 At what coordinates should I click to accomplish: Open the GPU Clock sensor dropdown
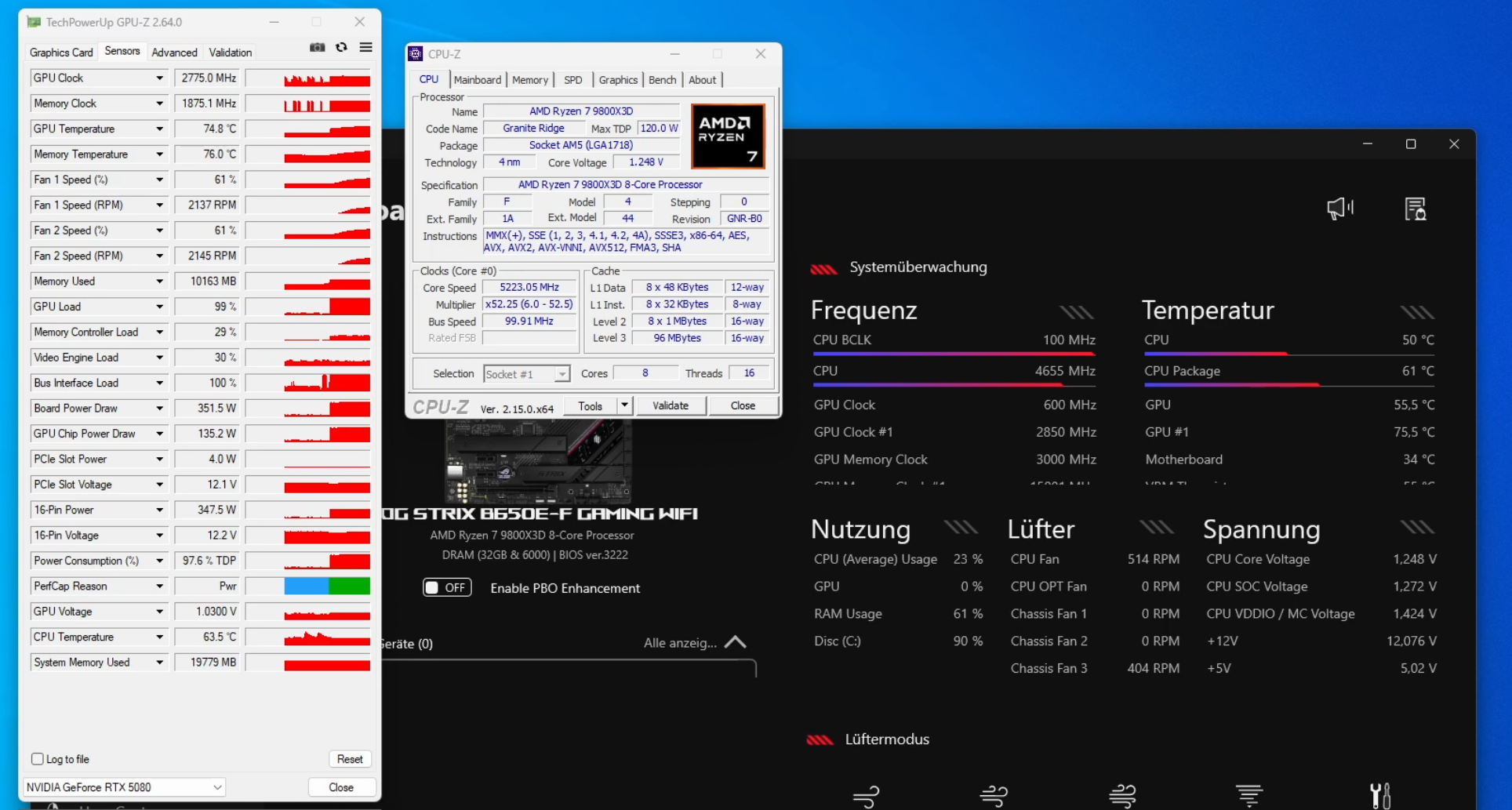159,78
